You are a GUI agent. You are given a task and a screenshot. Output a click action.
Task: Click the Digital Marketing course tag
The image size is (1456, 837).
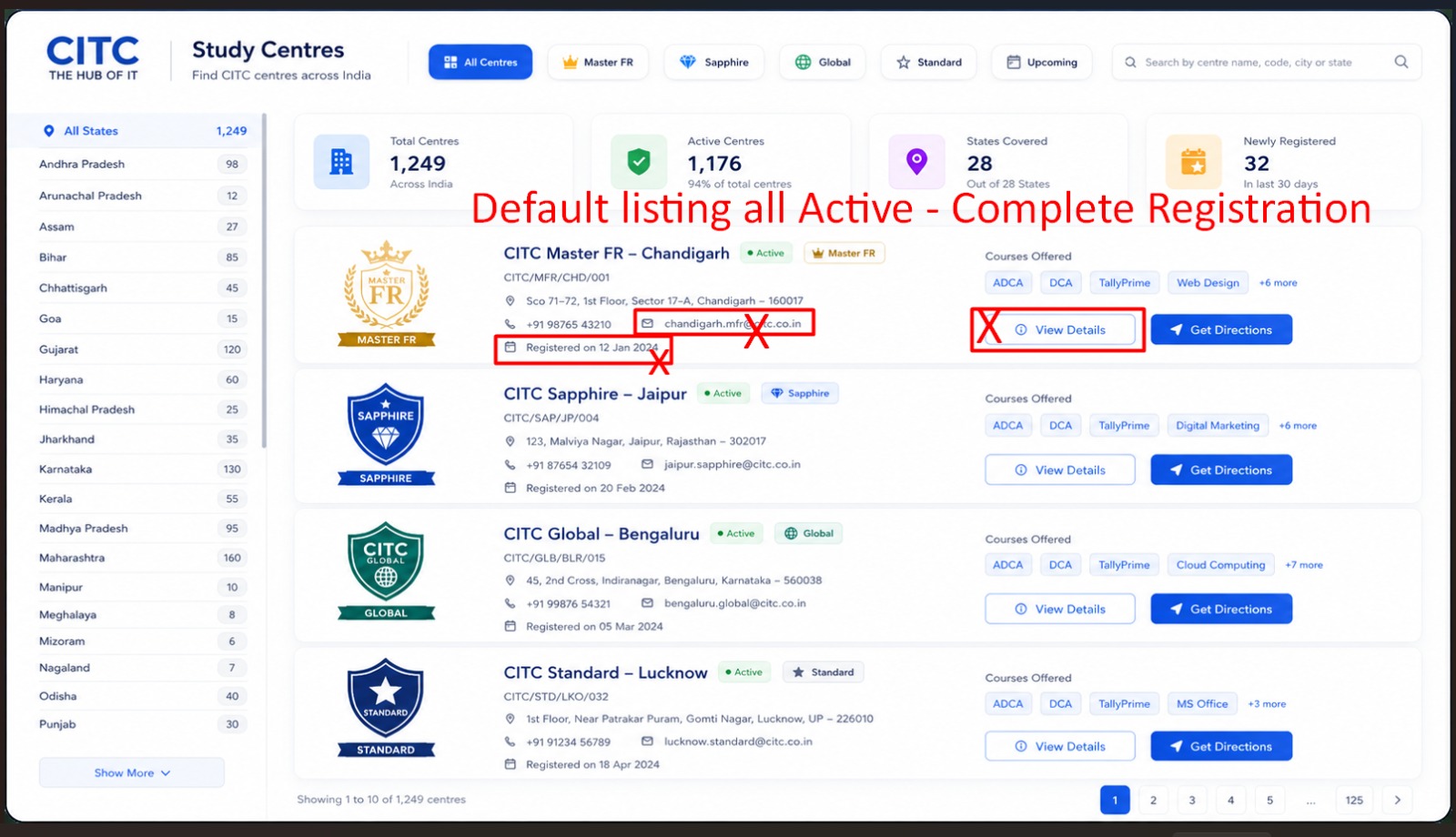[x=1218, y=426]
